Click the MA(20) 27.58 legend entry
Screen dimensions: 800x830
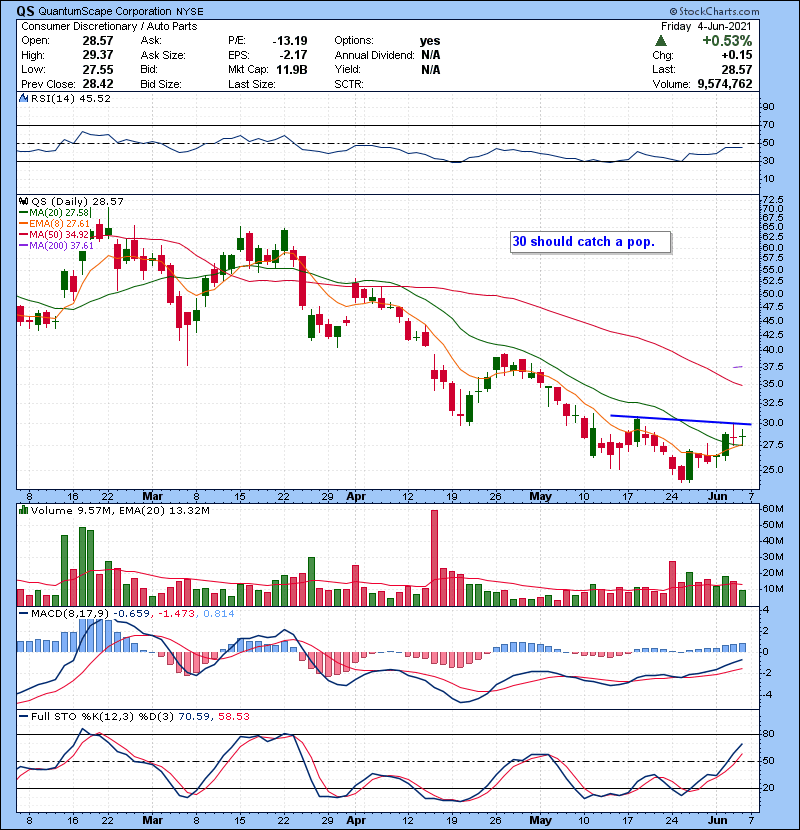coord(59,213)
